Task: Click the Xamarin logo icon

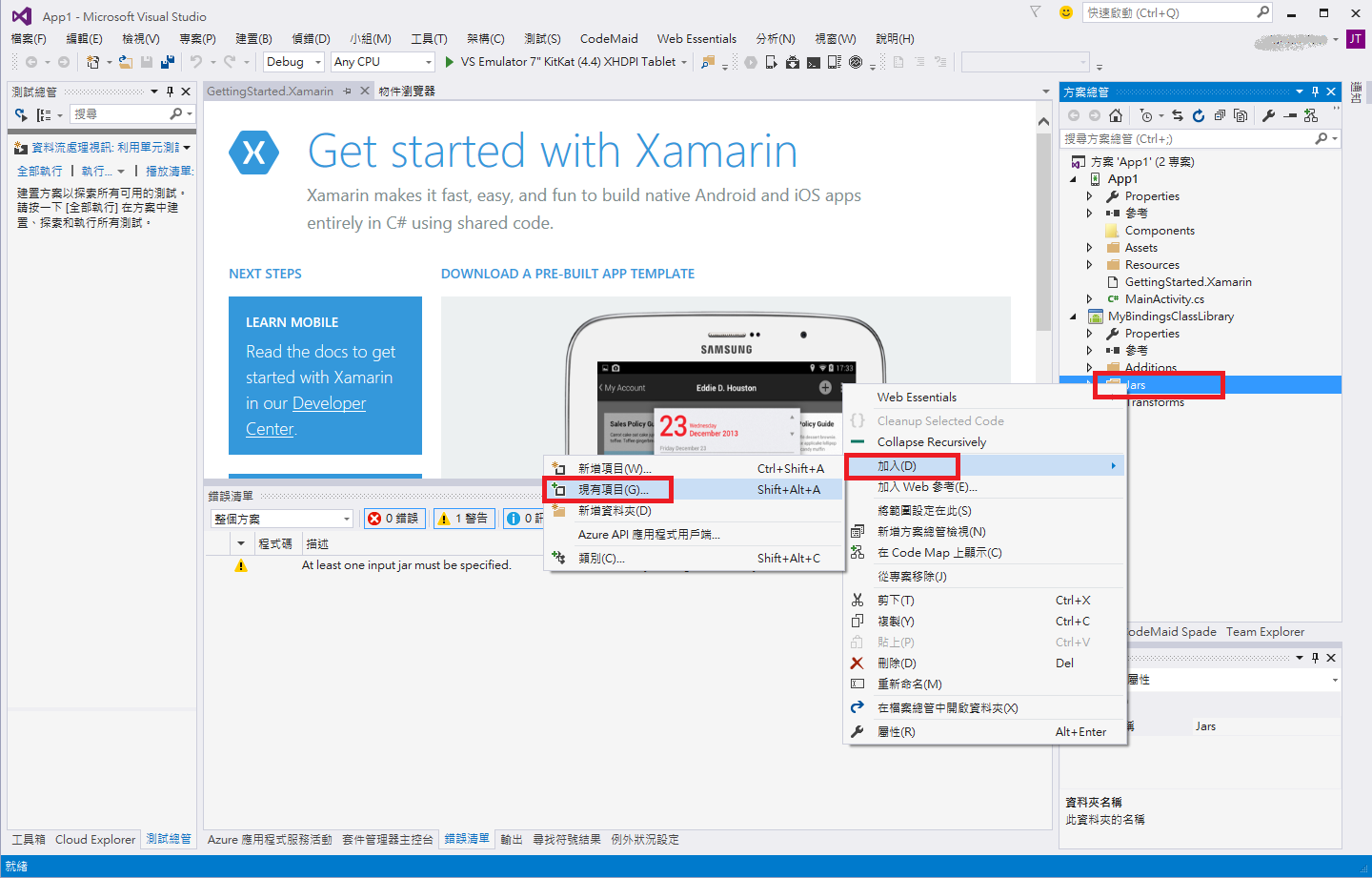Action: 254,153
